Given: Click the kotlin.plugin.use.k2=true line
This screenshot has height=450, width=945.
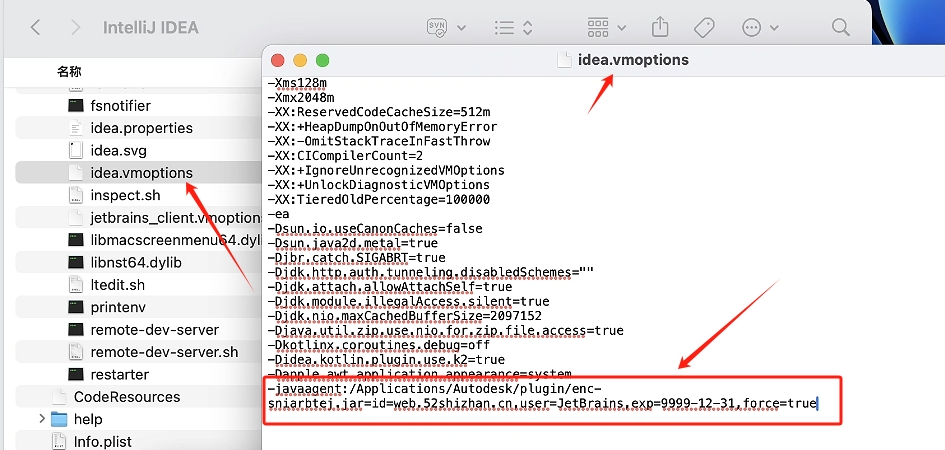Looking at the screenshot, I should click(x=386, y=359).
